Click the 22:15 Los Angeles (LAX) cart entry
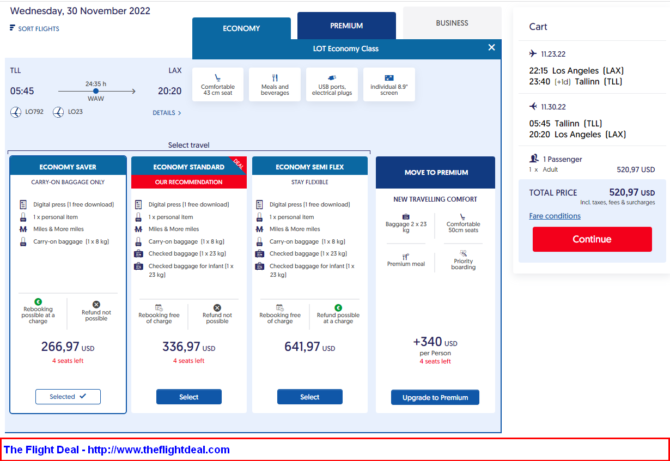 click(x=576, y=70)
